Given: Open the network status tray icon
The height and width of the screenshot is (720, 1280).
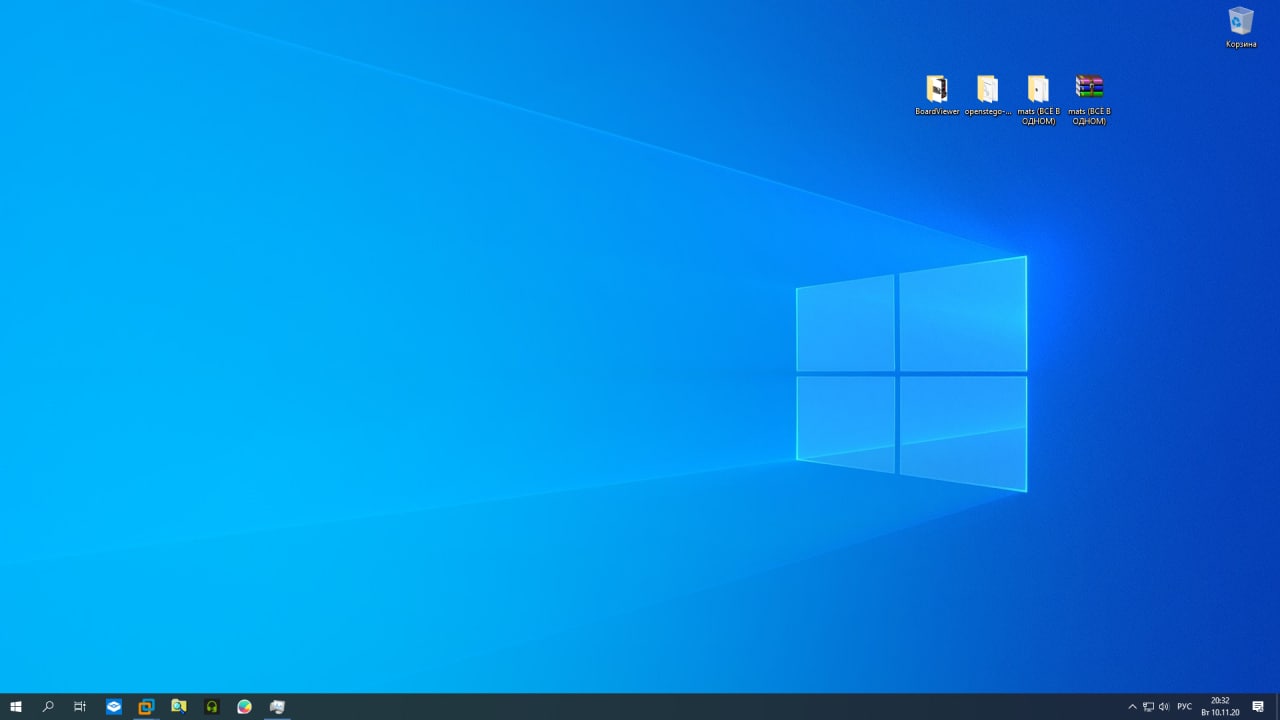Looking at the screenshot, I should (x=1148, y=707).
